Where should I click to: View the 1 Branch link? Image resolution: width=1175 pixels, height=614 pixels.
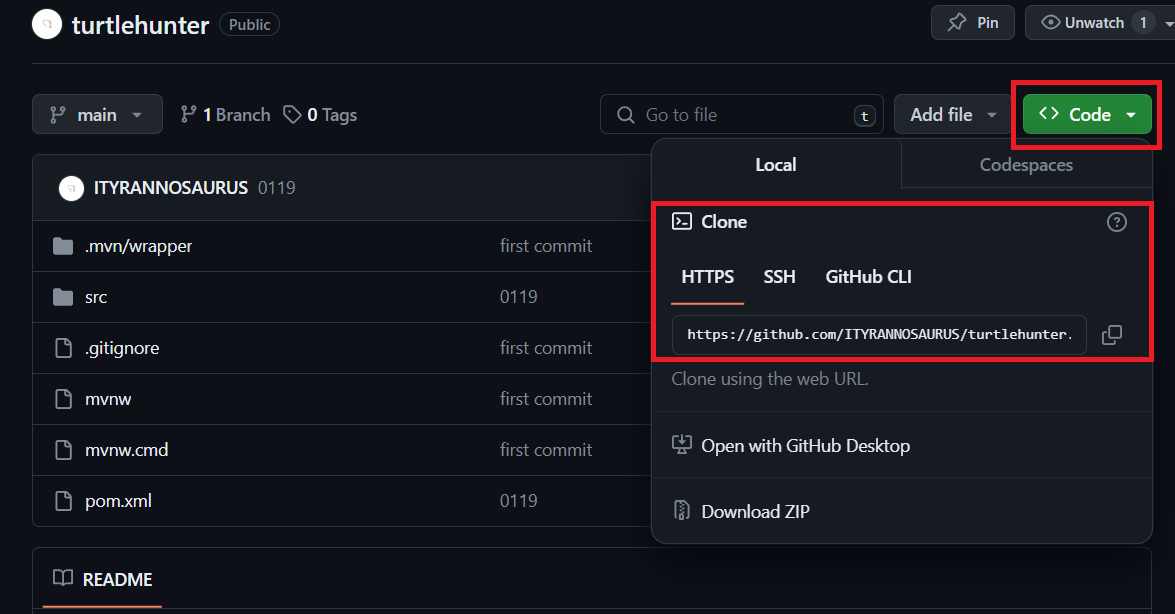(226, 114)
